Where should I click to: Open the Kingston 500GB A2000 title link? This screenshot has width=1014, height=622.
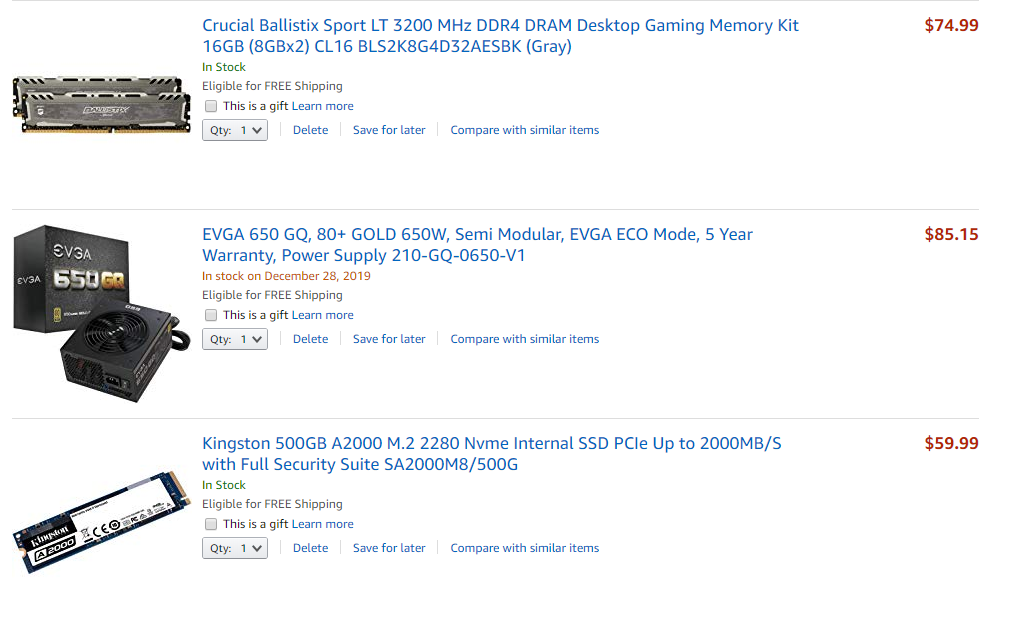pos(491,444)
